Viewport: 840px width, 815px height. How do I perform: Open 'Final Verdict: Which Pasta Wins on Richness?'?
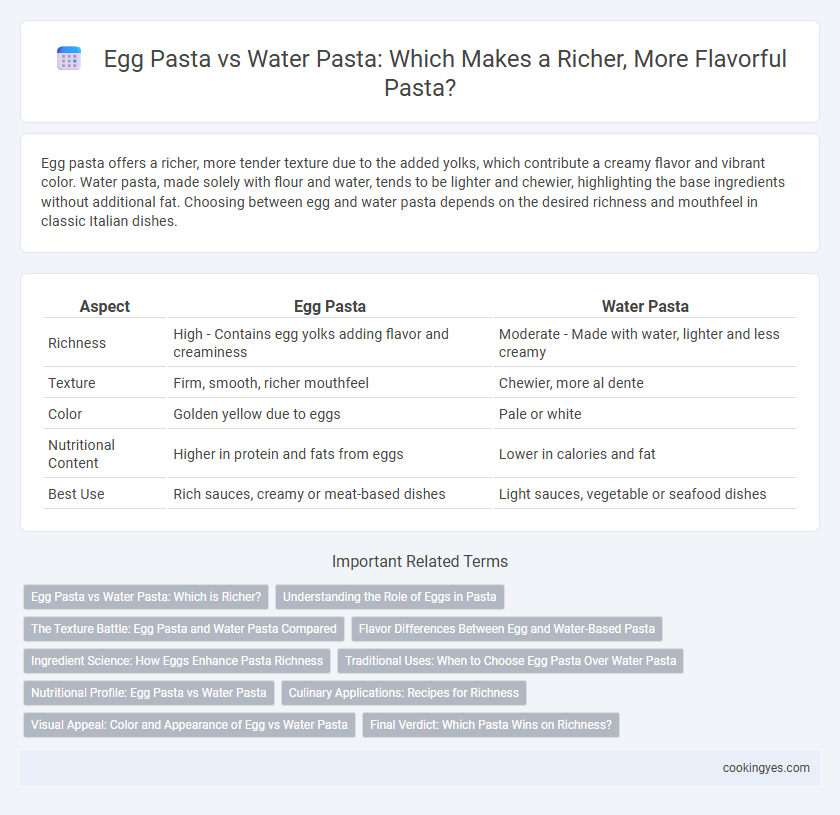click(x=491, y=725)
